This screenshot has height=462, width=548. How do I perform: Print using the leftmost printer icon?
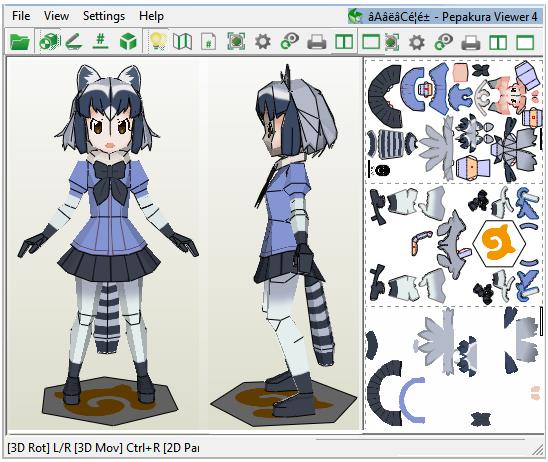[x=317, y=42]
